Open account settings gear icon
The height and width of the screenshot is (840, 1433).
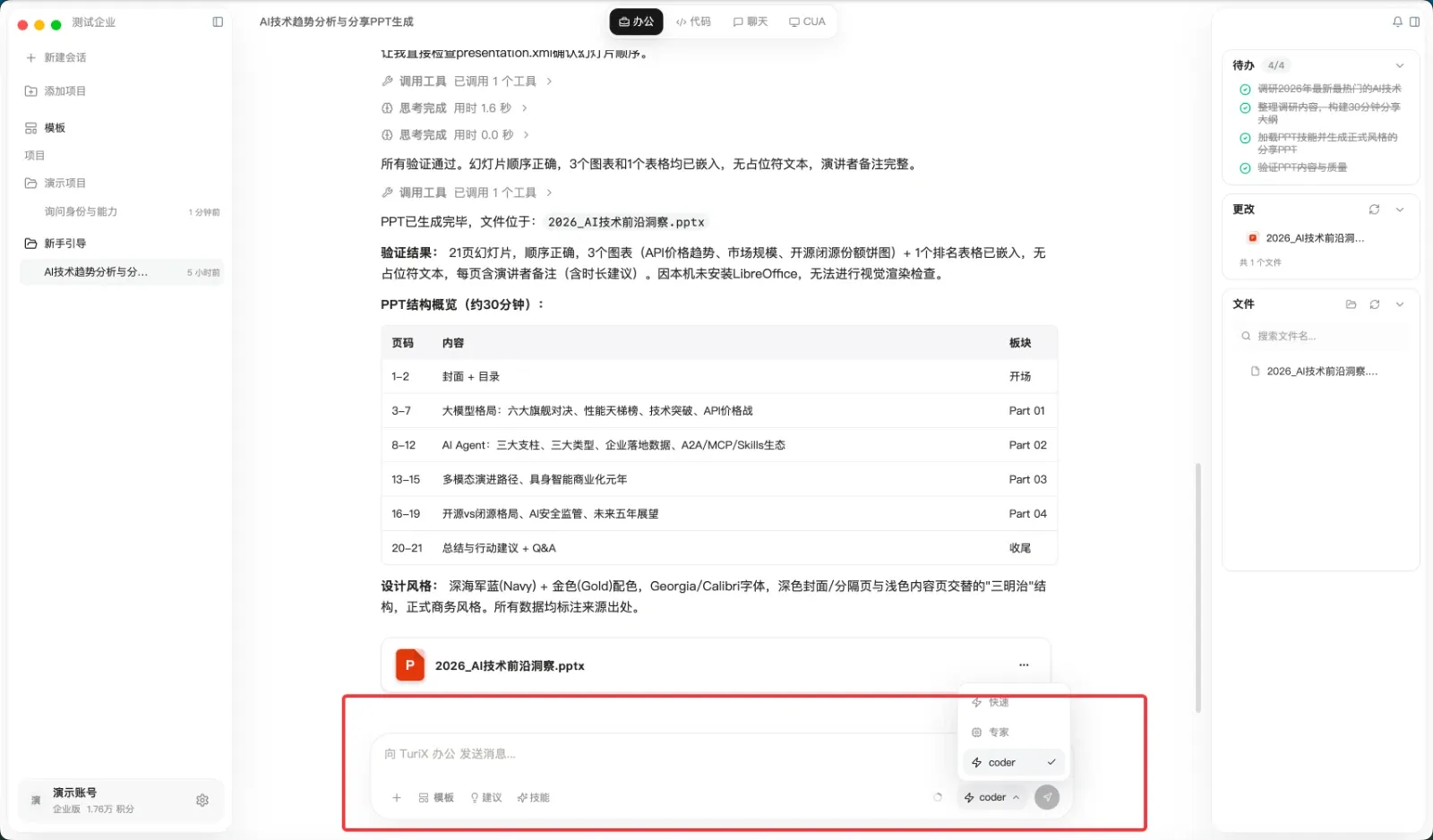pos(202,801)
